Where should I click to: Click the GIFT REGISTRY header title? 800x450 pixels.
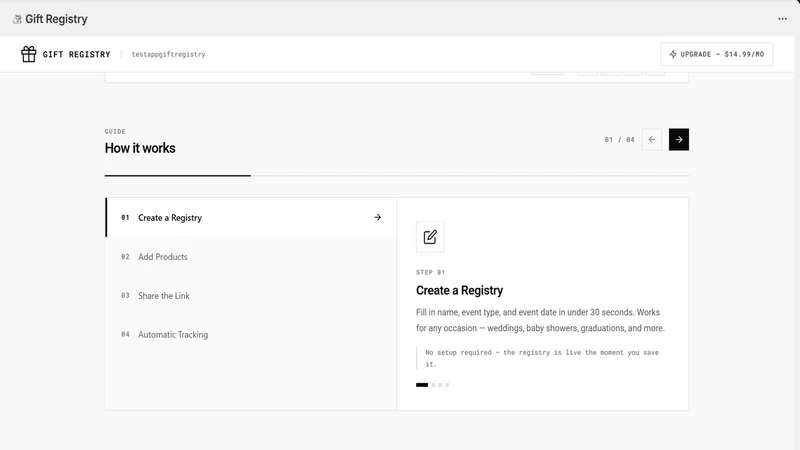(77, 54)
